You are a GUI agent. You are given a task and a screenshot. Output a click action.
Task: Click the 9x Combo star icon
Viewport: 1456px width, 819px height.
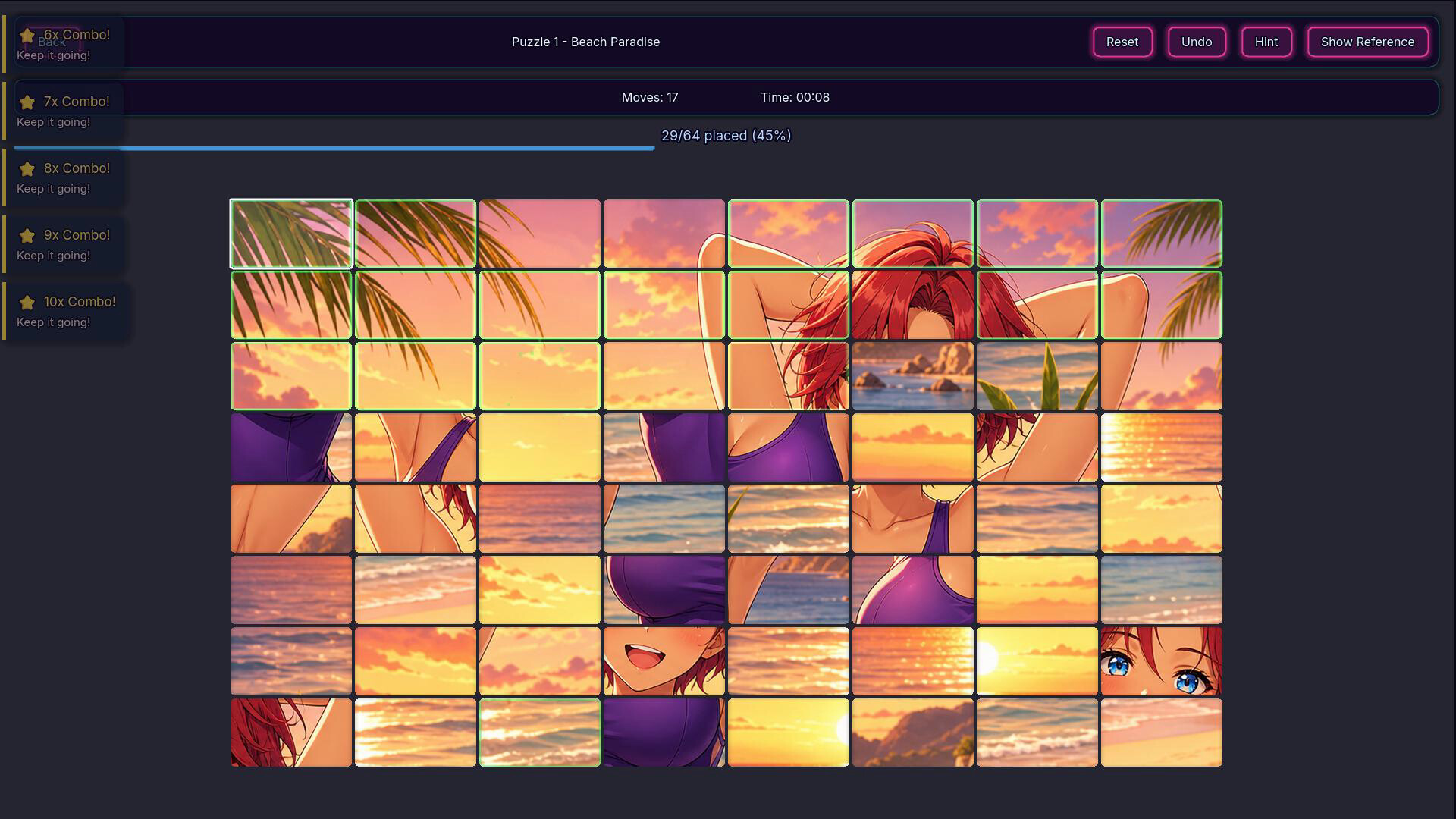(x=27, y=236)
